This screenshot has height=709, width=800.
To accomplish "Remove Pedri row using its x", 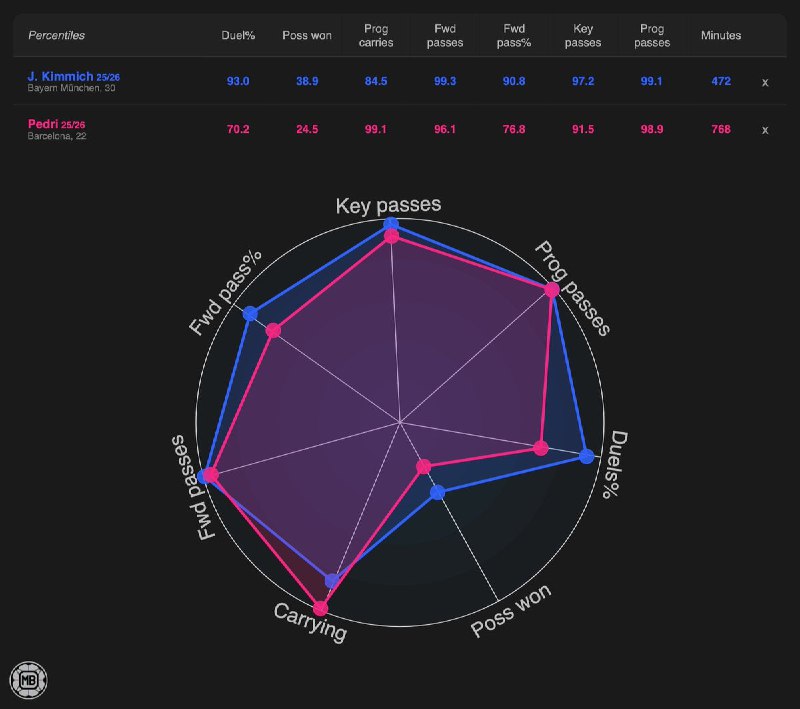I will (x=765, y=130).
